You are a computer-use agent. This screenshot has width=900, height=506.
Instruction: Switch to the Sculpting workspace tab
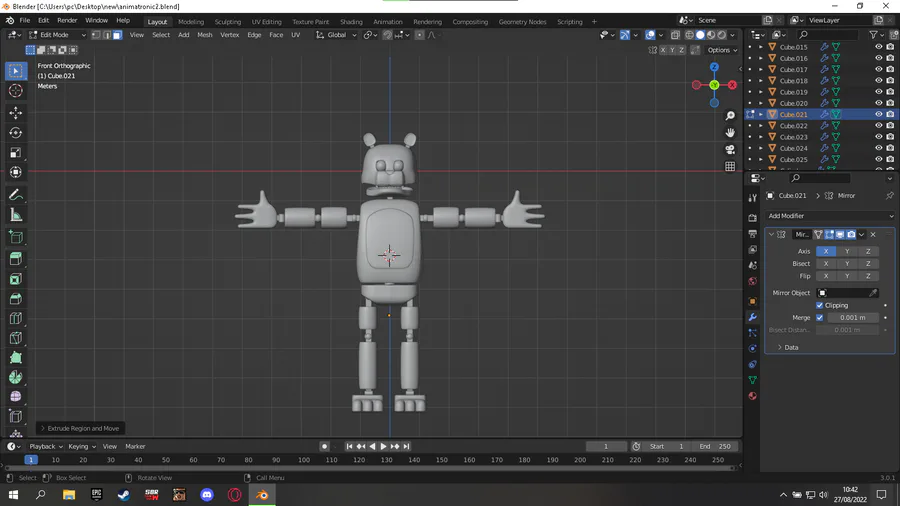coord(227,22)
